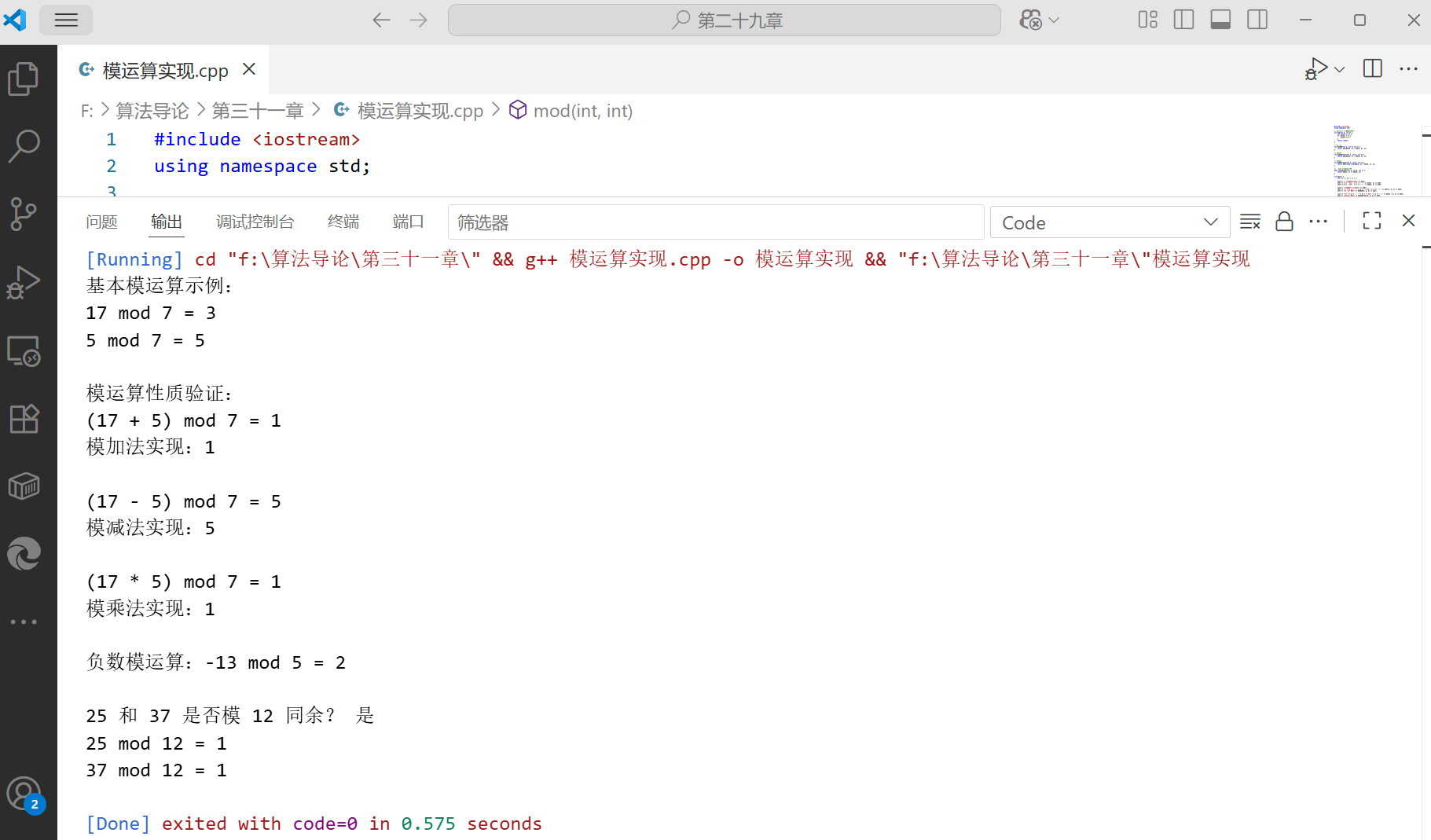The width and height of the screenshot is (1431, 840).
Task: Click the F: drive breadcrumb
Action: click(x=86, y=111)
